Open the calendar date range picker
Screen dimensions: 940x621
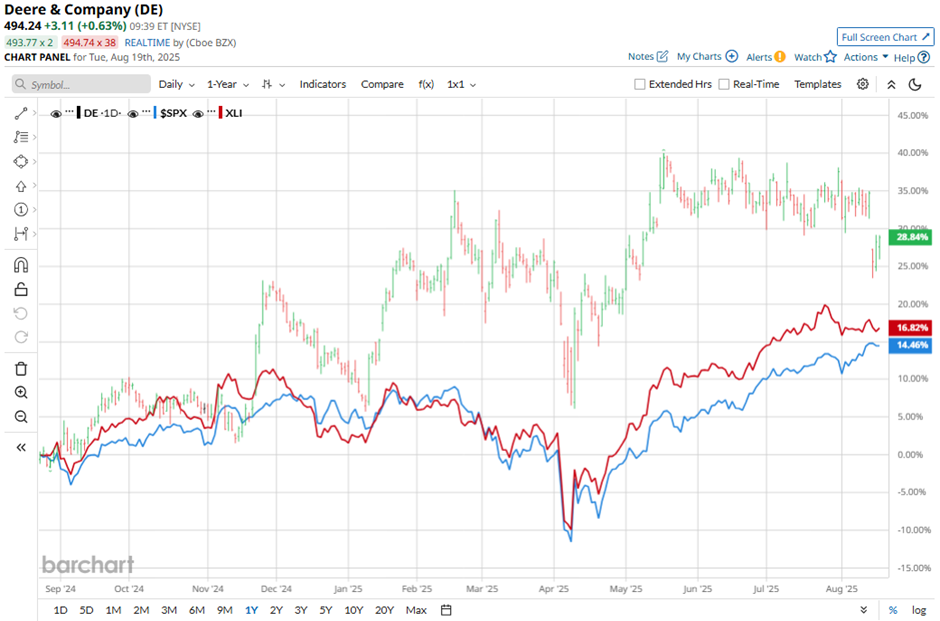[x=446, y=610]
